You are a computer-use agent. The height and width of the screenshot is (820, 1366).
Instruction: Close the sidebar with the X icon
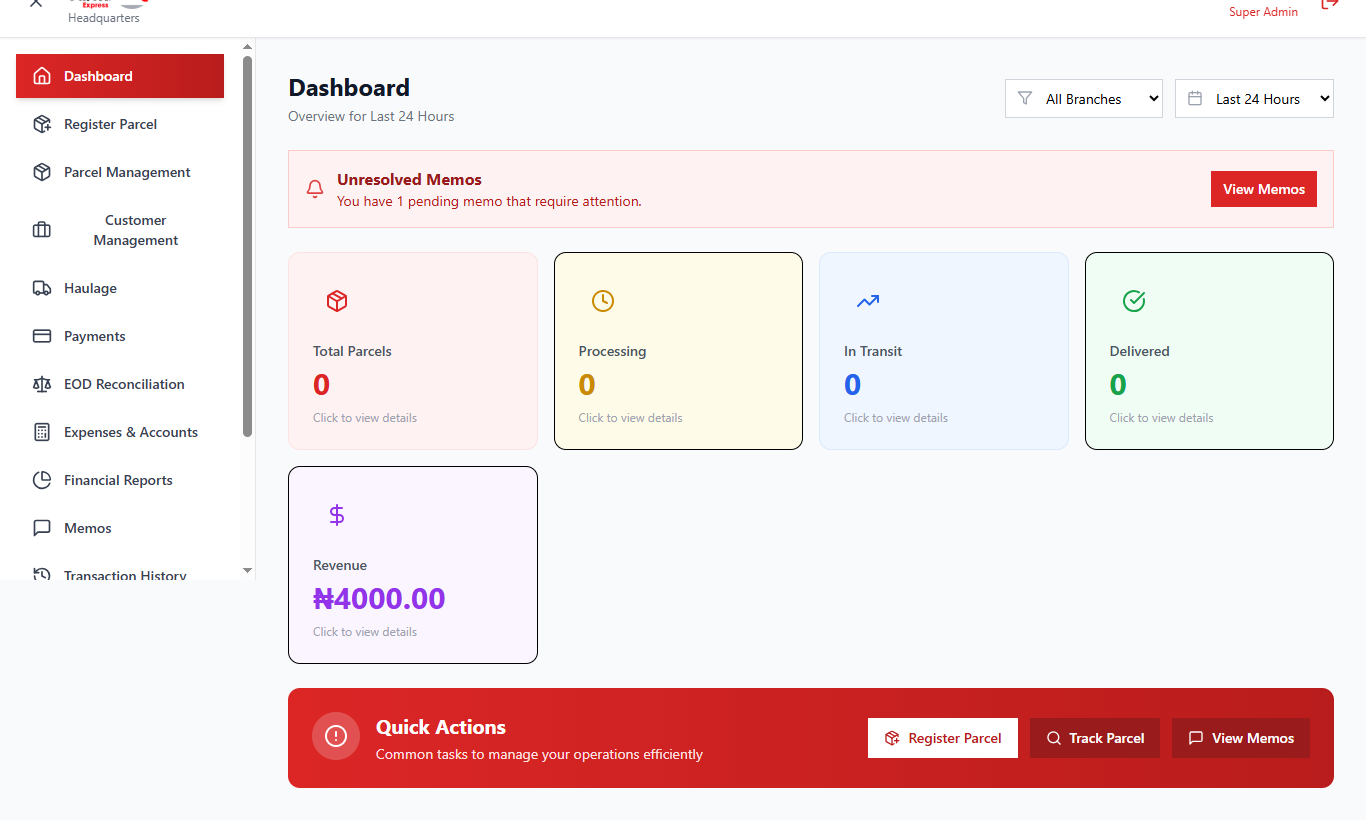point(36,4)
